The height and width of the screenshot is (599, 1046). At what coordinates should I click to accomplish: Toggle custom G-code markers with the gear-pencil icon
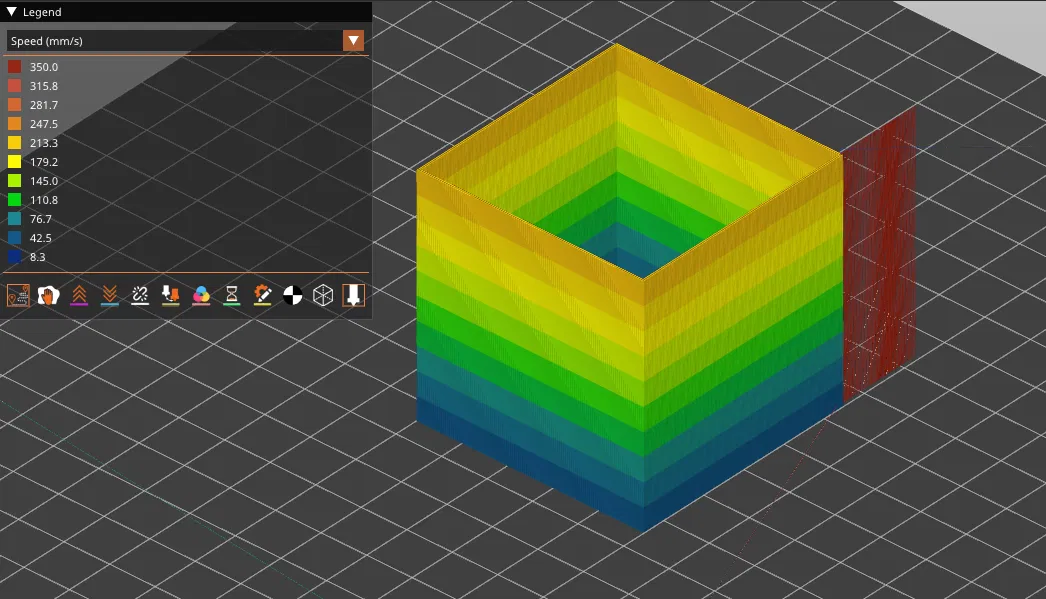[x=262, y=294]
